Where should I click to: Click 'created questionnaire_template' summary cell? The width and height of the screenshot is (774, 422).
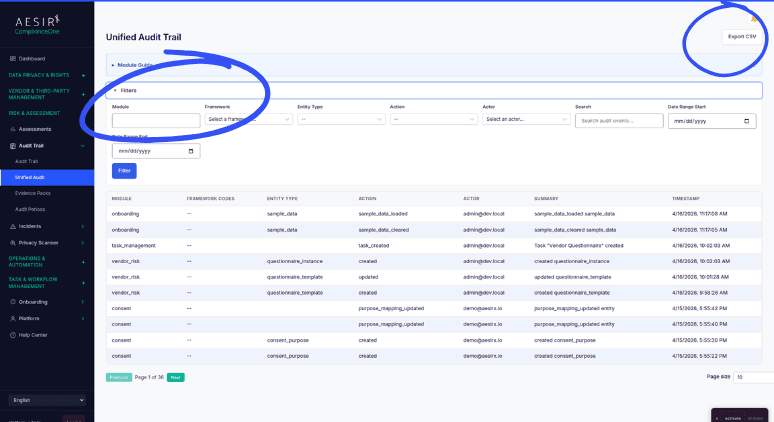pyautogui.click(x=572, y=293)
